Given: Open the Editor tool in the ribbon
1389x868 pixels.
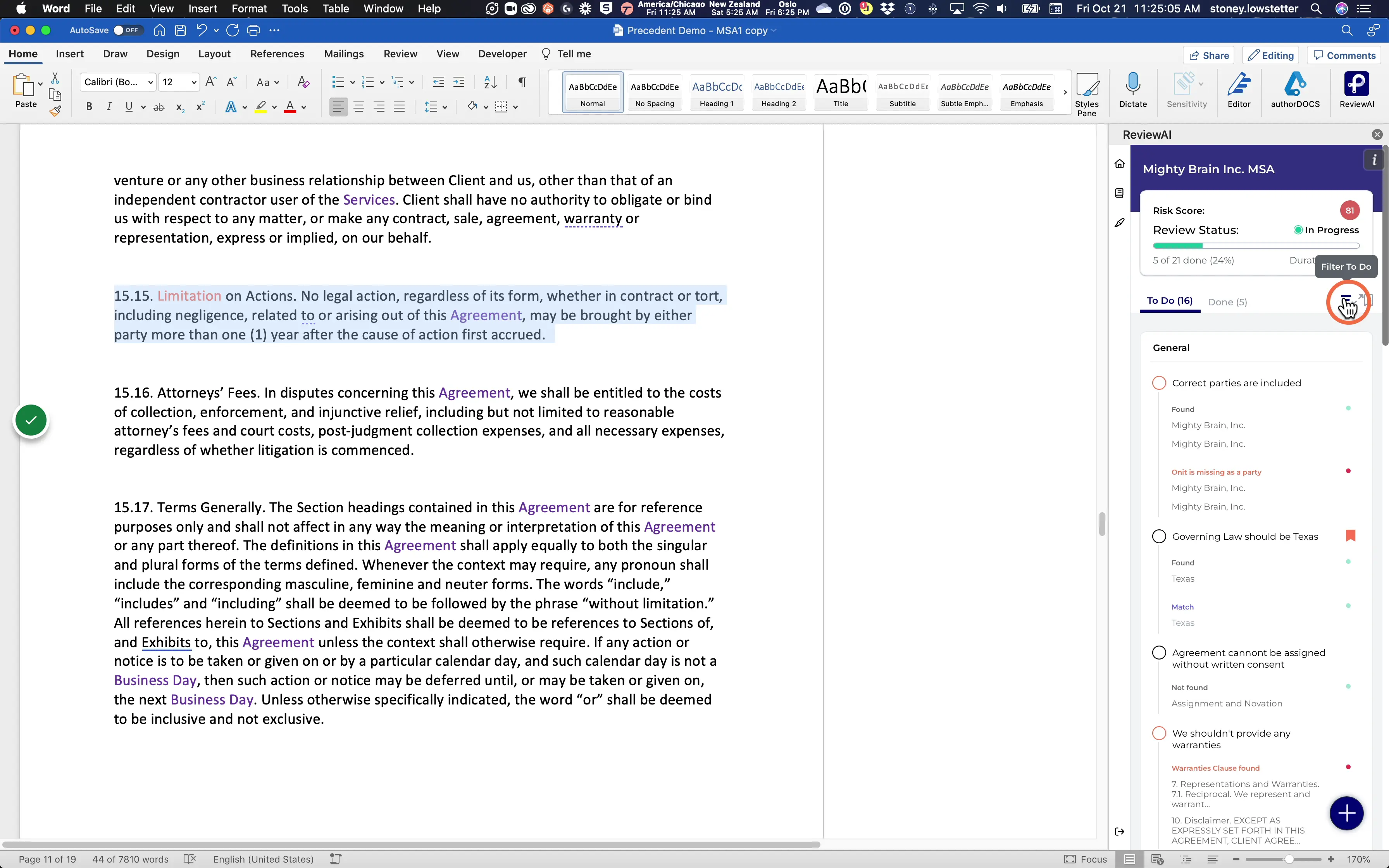Looking at the screenshot, I should tap(1239, 90).
